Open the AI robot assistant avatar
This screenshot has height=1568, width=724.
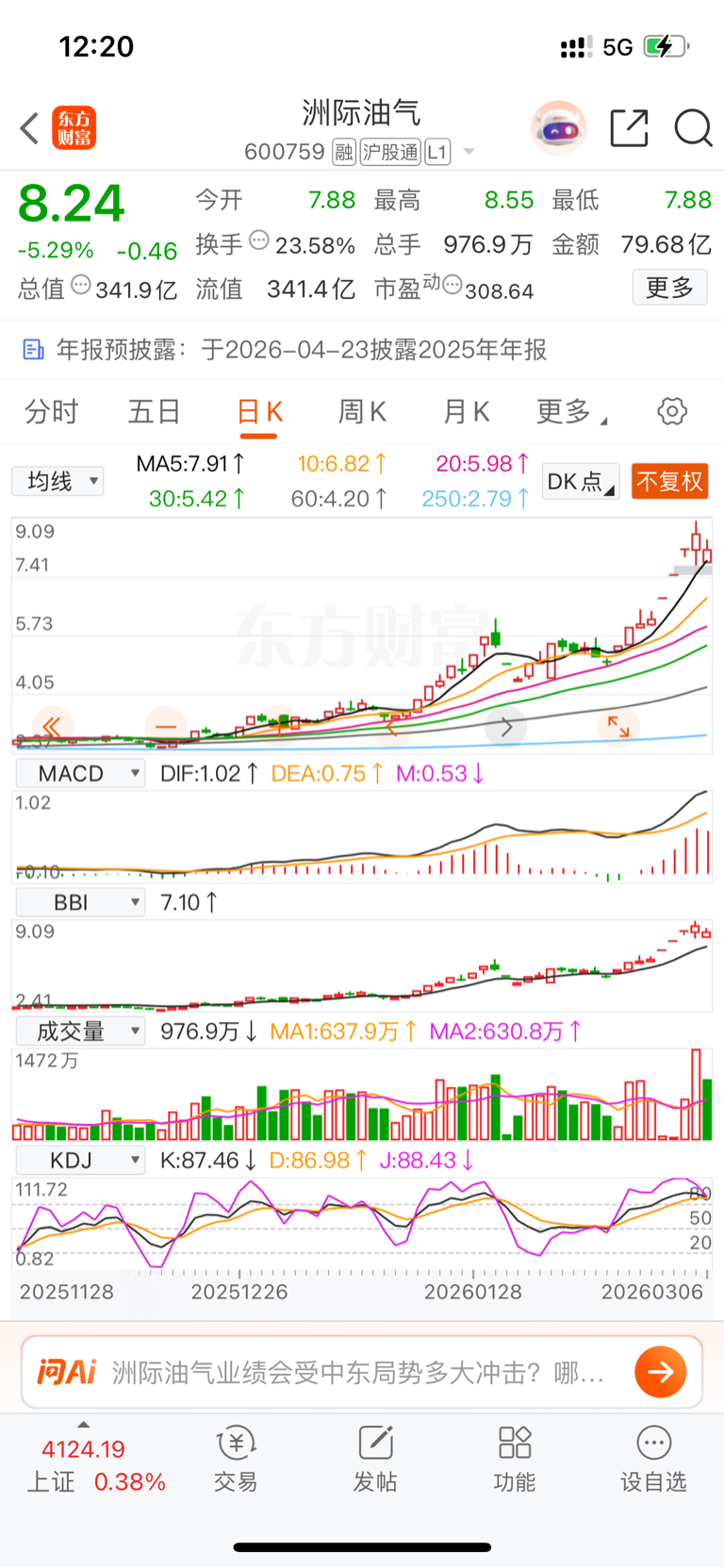(x=558, y=127)
